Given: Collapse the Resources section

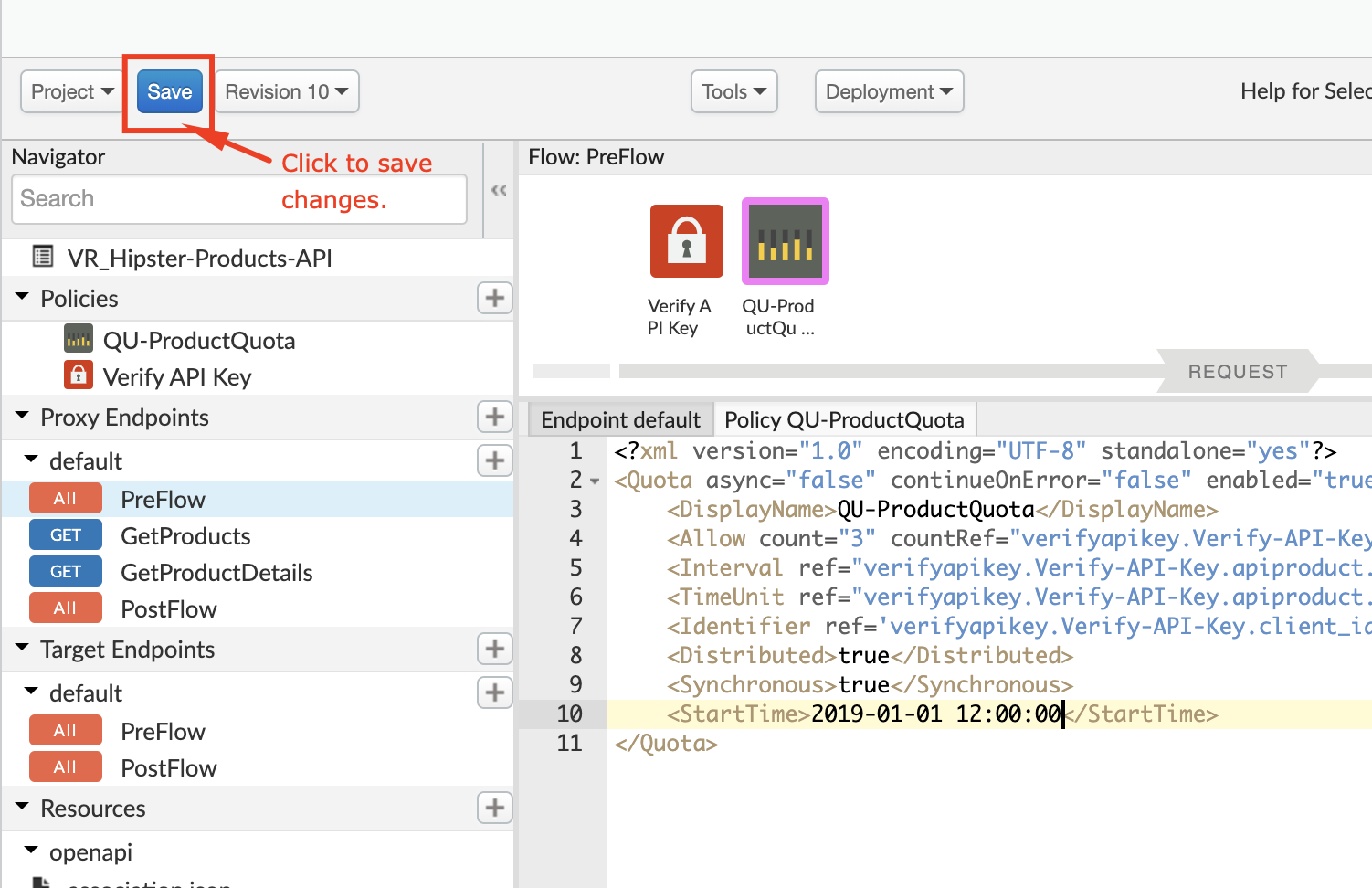Looking at the screenshot, I should [x=22, y=807].
